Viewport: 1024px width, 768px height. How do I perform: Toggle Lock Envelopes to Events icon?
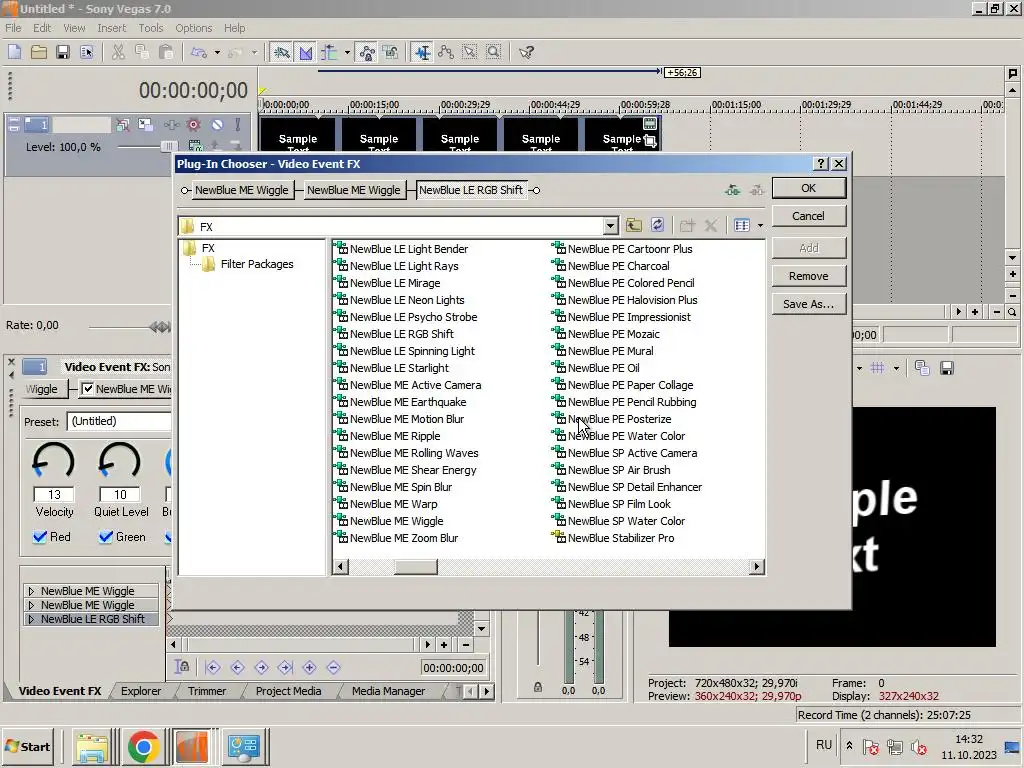click(x=367, y=52)
